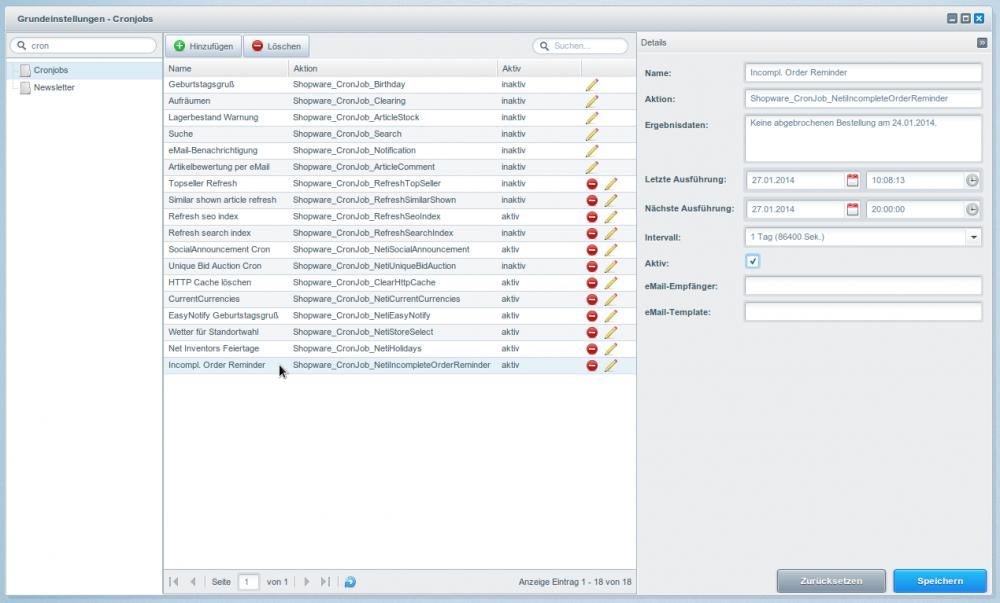Delete EasyNotify Geburtstagsgruß cronjob
The image size is (1000, 603).
click(x=592, y=316)
